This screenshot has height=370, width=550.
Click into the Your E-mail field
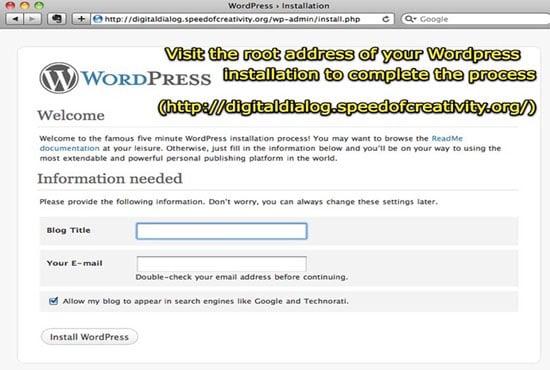click(222, 264)
